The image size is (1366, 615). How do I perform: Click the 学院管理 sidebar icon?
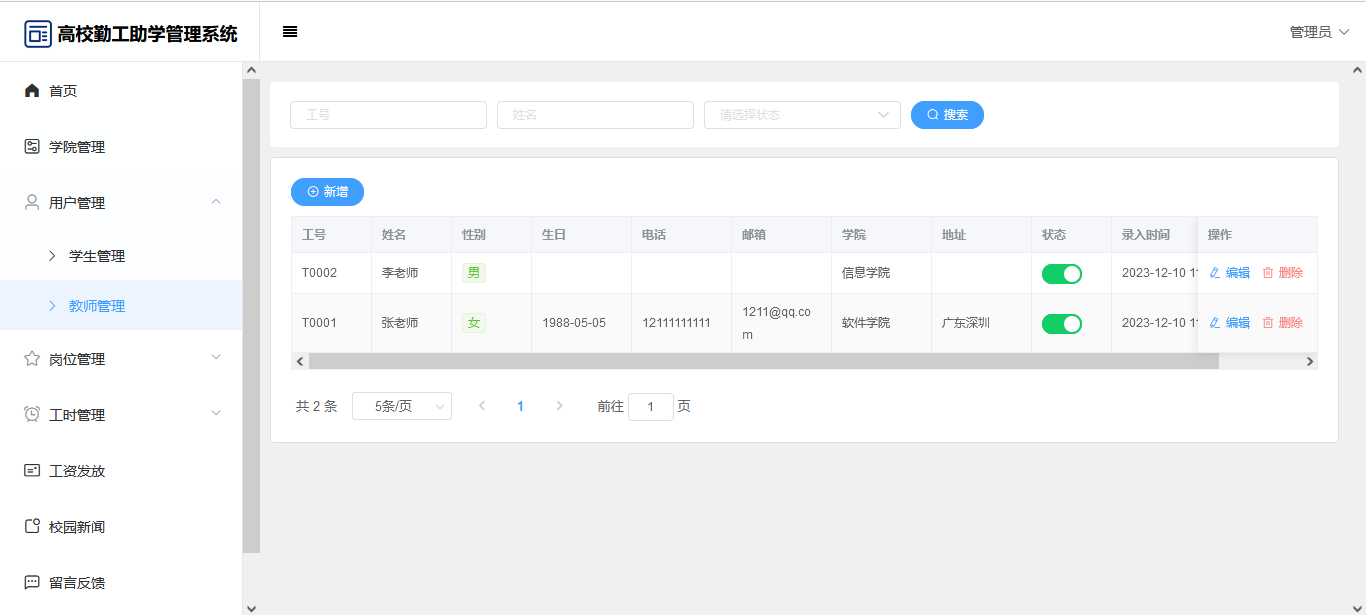(32, 147)
